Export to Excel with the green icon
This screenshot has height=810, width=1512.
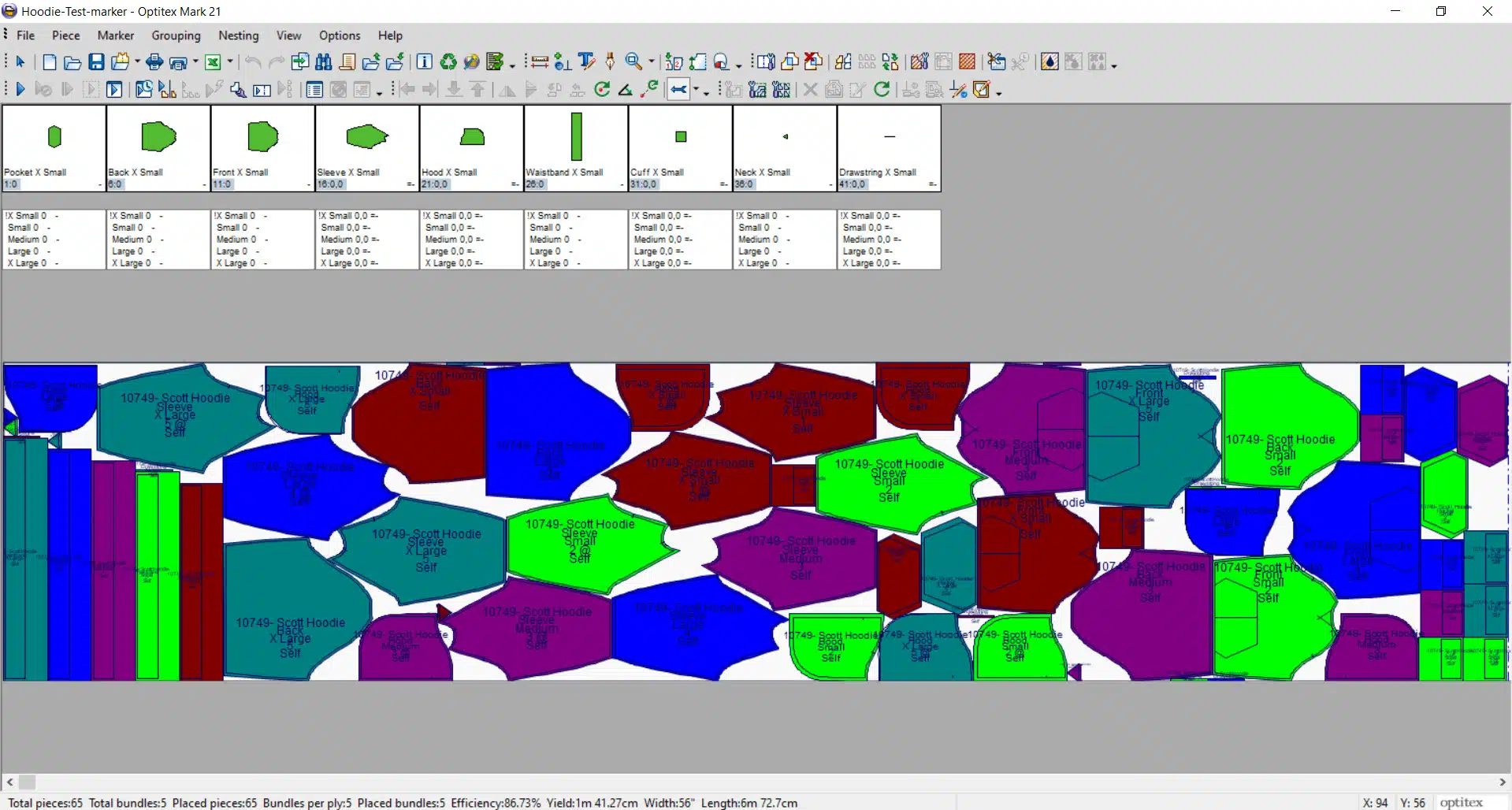[x=213, y=62]
